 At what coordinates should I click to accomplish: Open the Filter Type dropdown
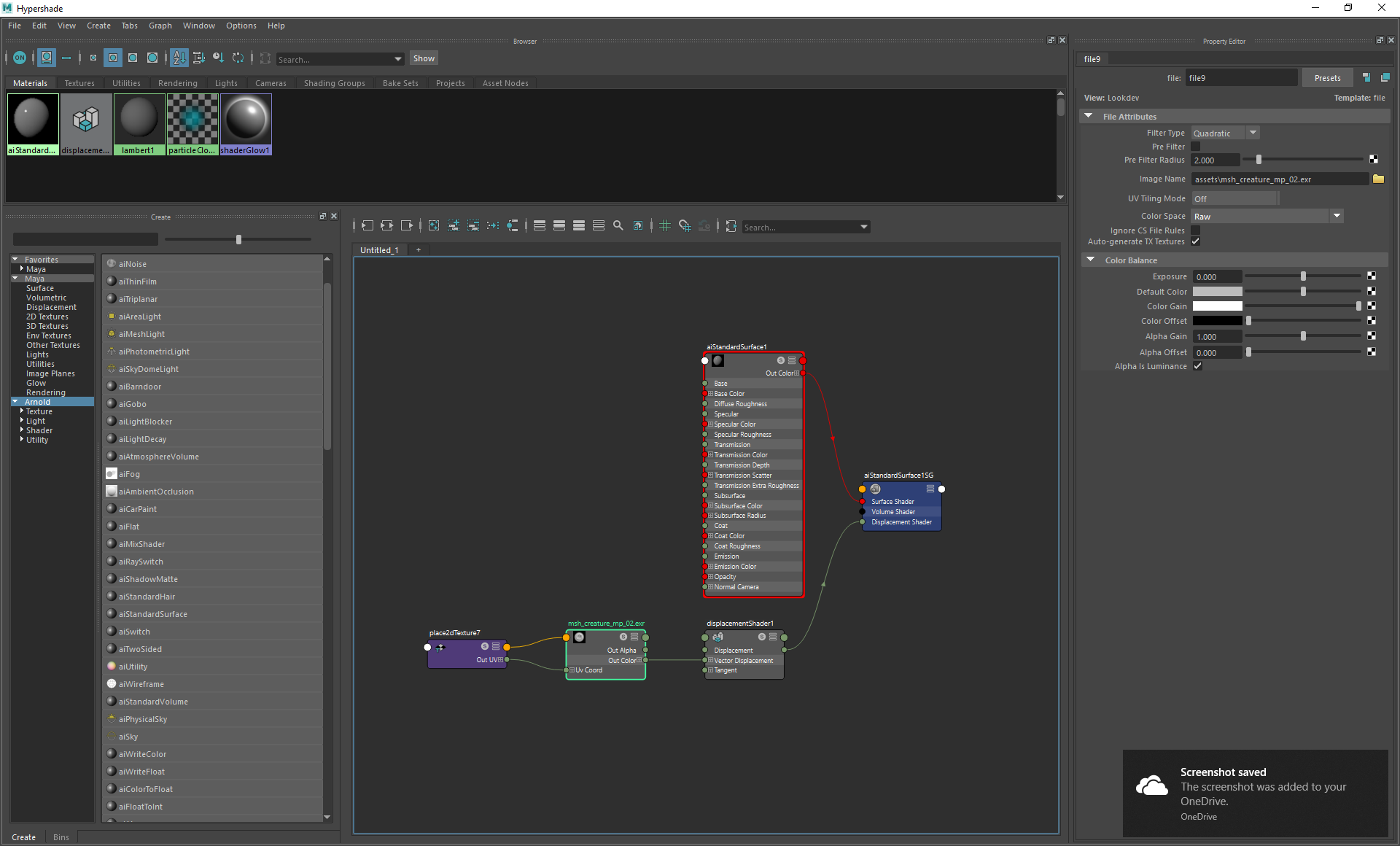point(1253,132)
